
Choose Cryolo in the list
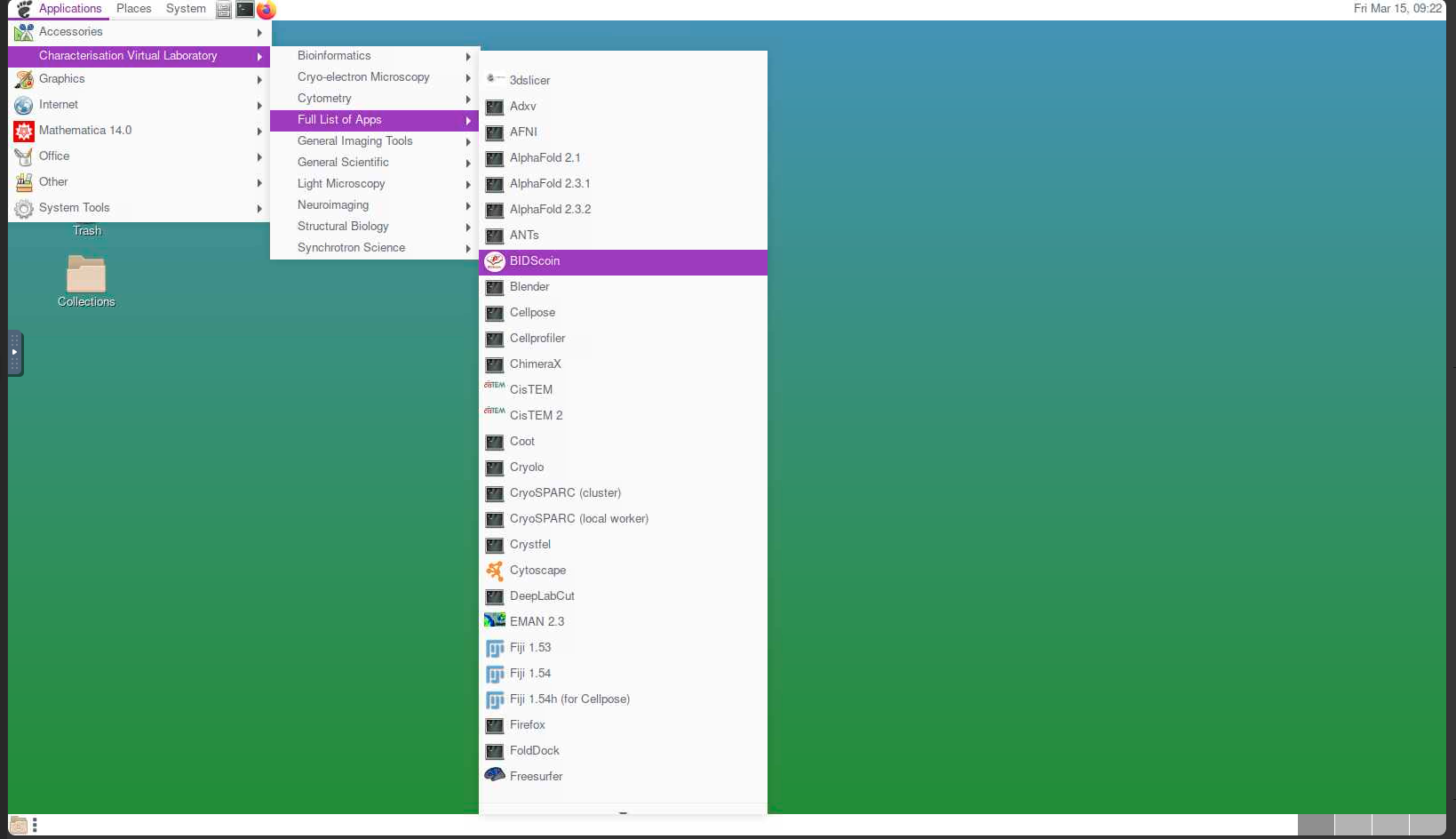pyautogui.click(x=623, y=467)
